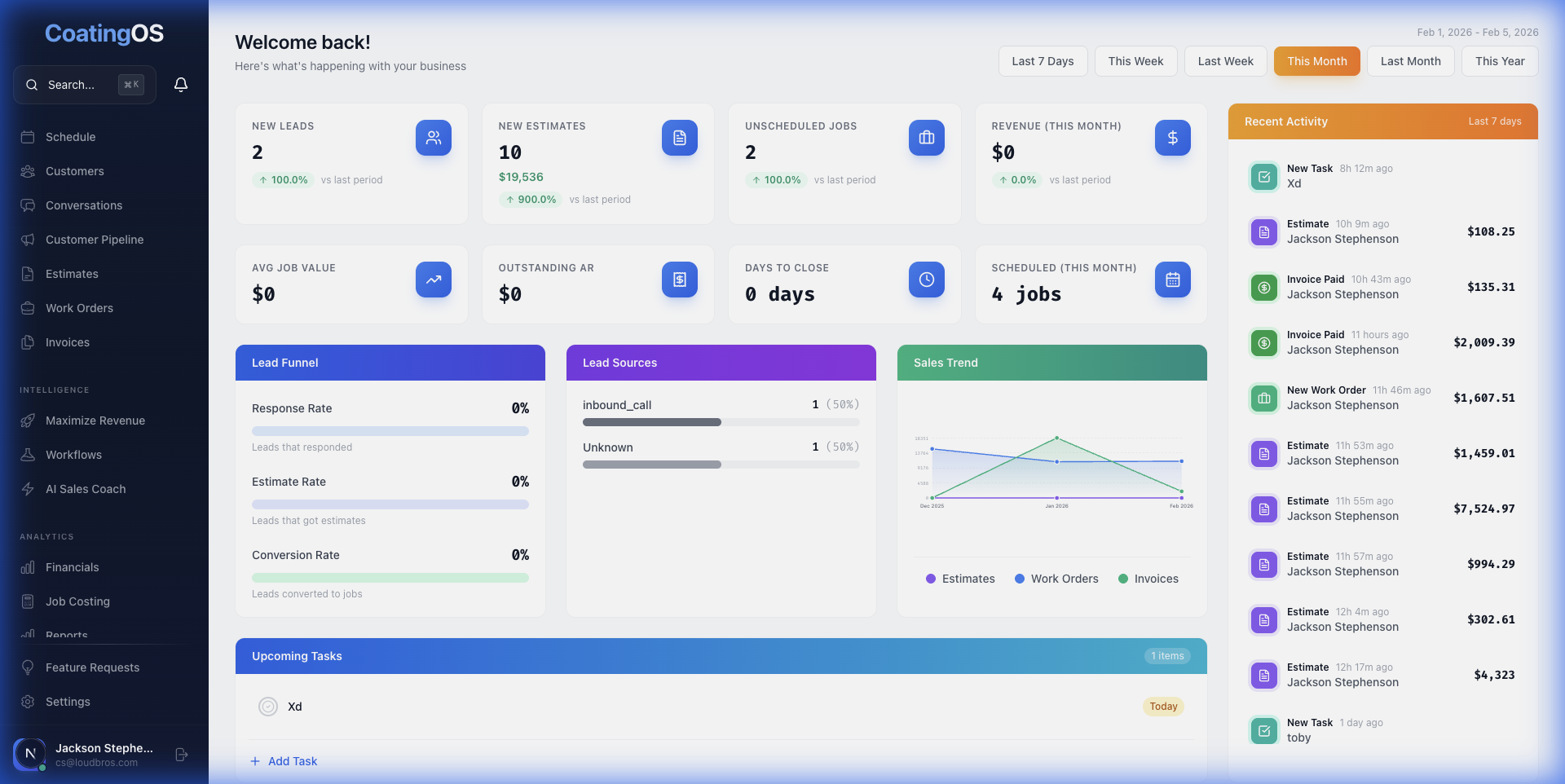The image size is (1565, 784).
Task: Open Customer Pipeline in the sidebar
Action: pyautogui.click(x=95, y=240)
